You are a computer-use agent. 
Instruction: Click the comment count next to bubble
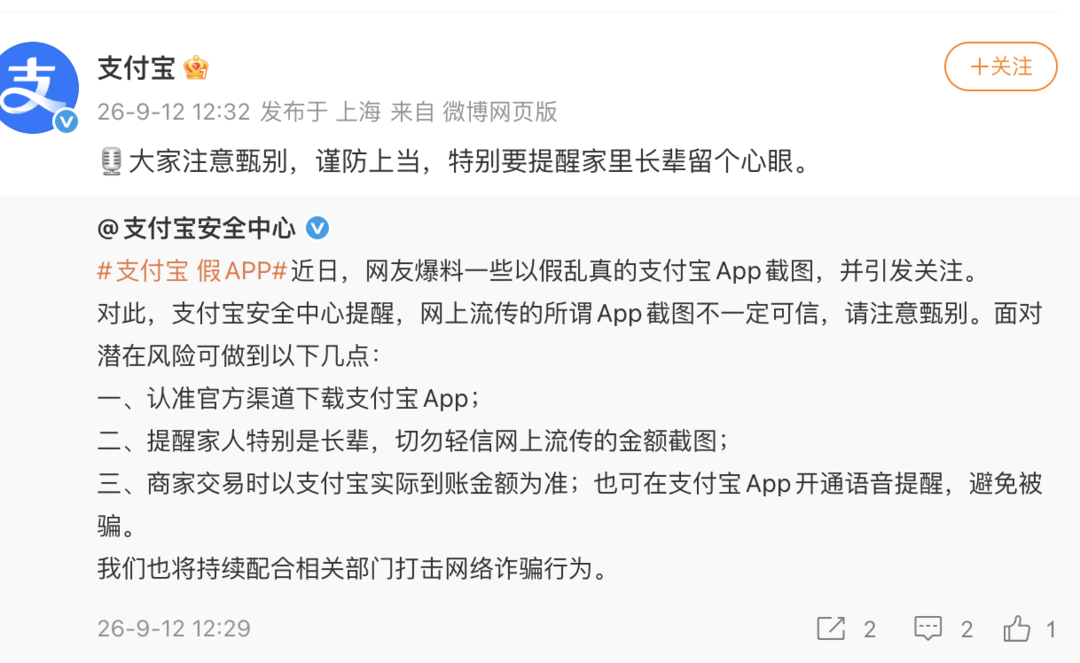[x=967, y=629]
